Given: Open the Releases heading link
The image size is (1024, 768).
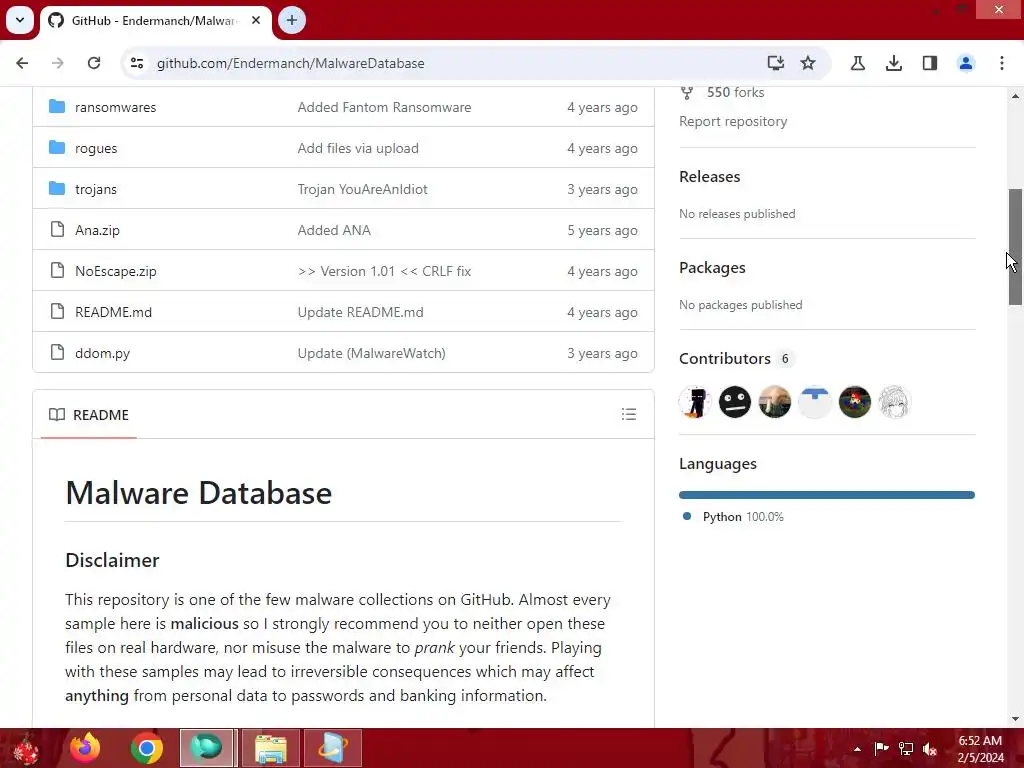Looking at the screenshot, I should (709, 177).
